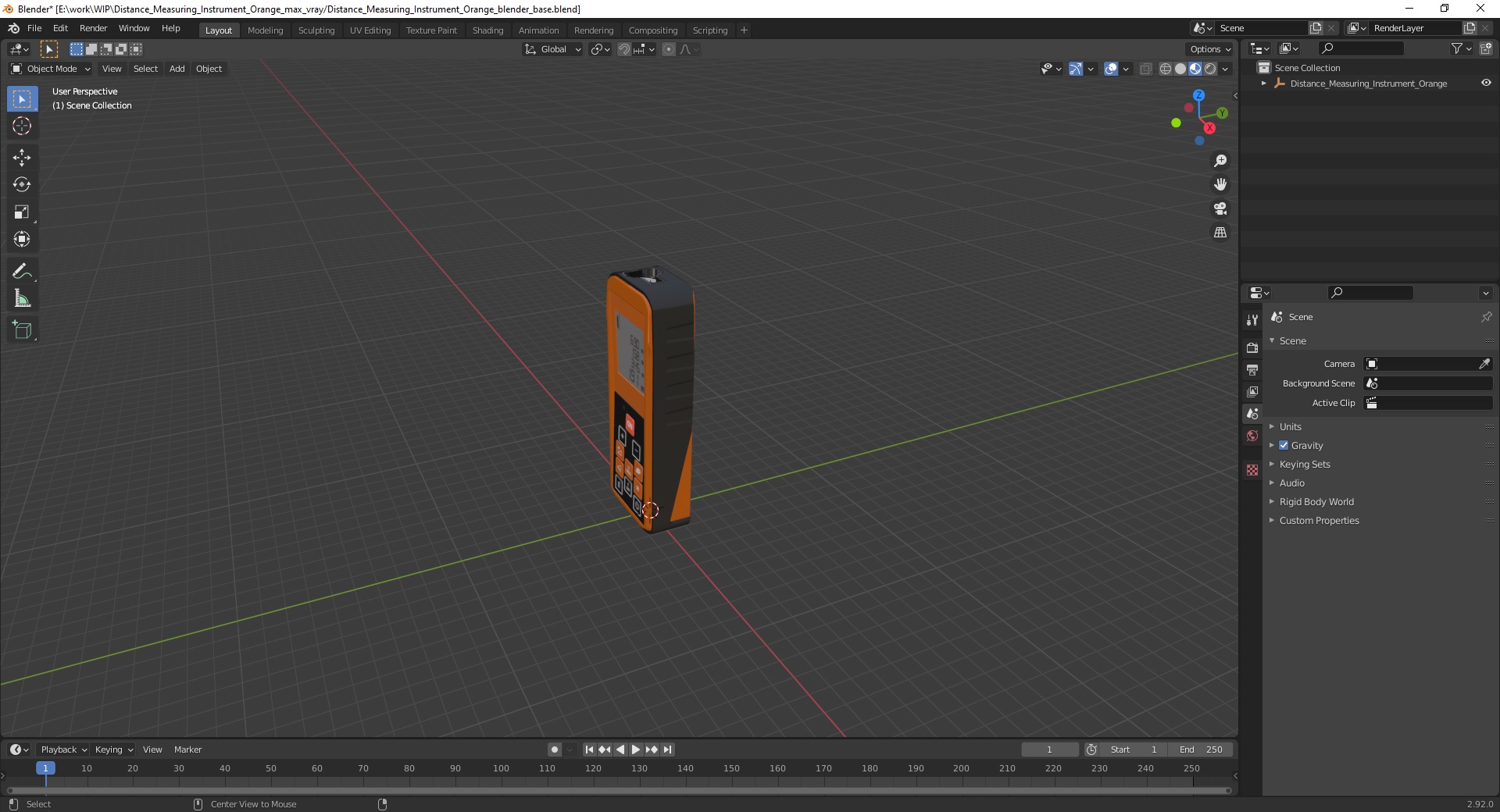This screenshot has height=812, width=1500.
Task: Open the Options dropdown
Action: 1210,49
